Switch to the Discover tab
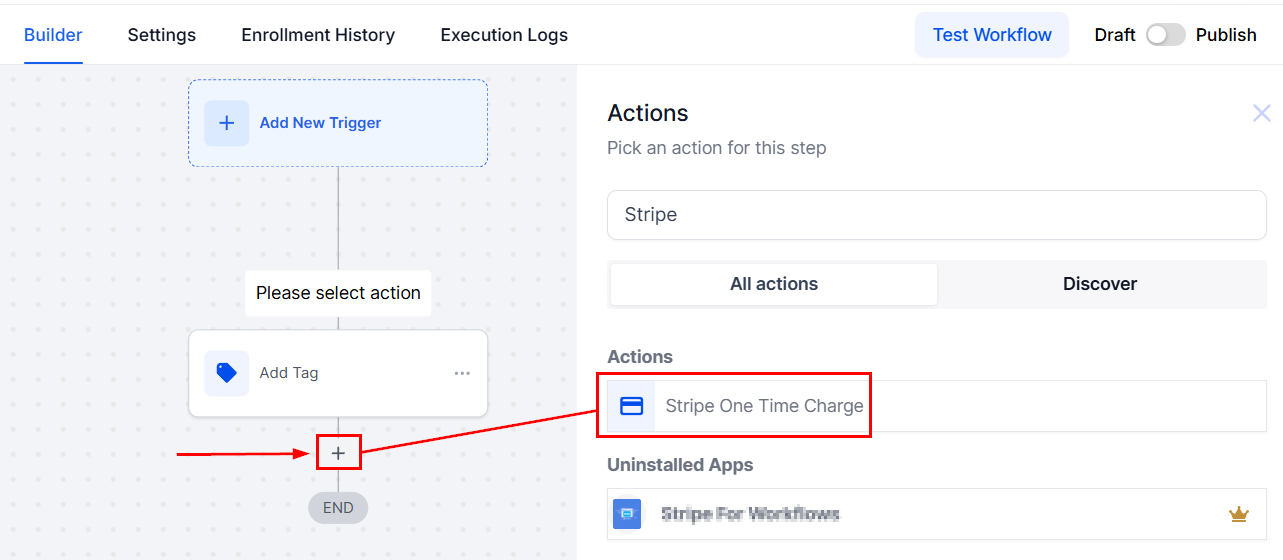 click(1100, 284)
